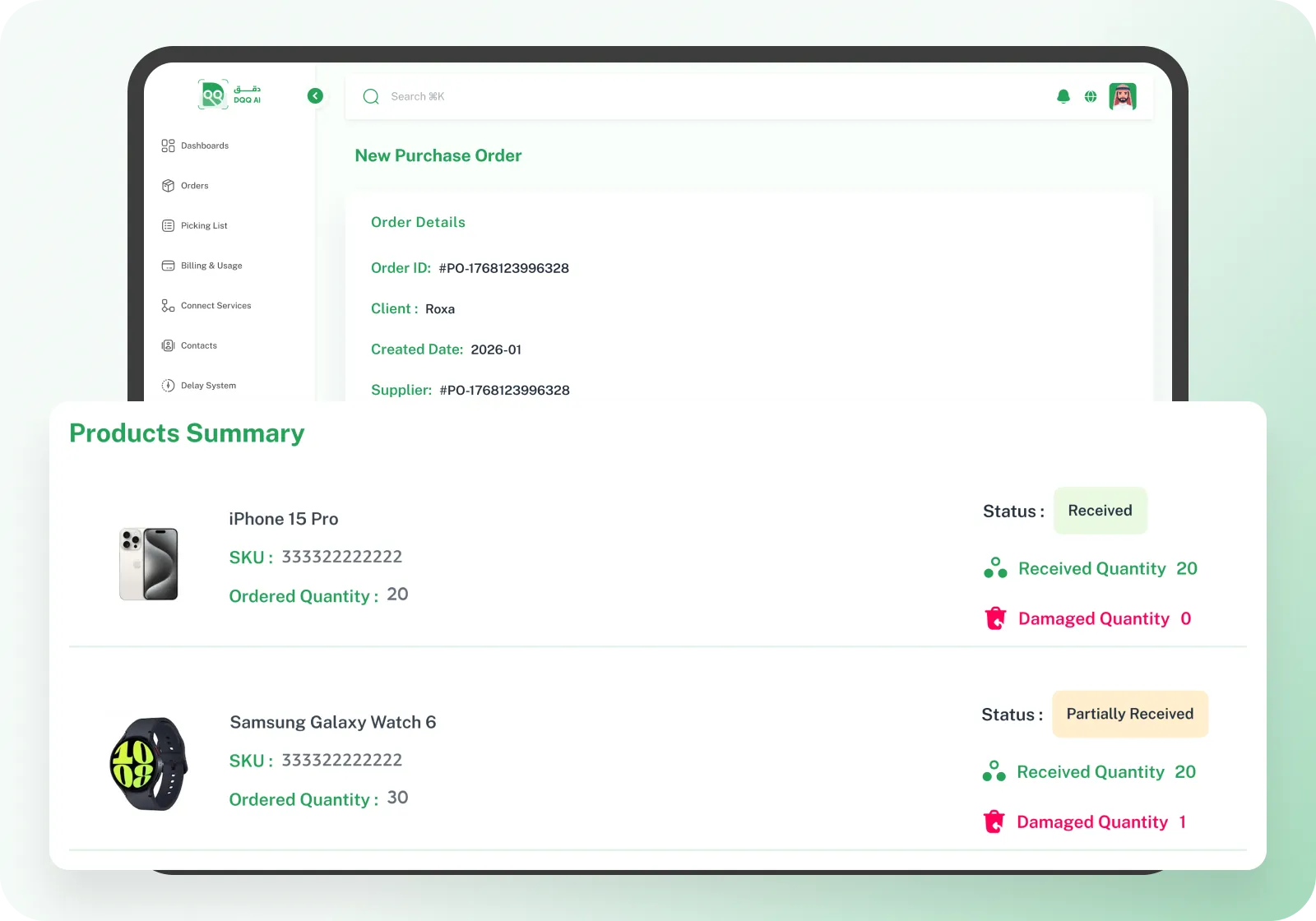Click the iPhone damaged quantity trash icon
Screen dimensions: 1316x921
coord(995,618)
